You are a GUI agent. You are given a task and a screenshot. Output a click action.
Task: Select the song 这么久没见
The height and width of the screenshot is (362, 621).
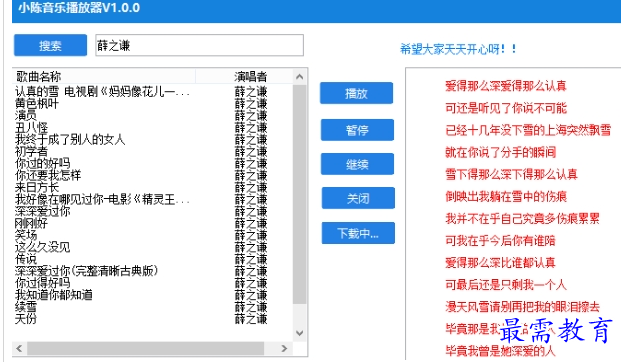point(42,247)
